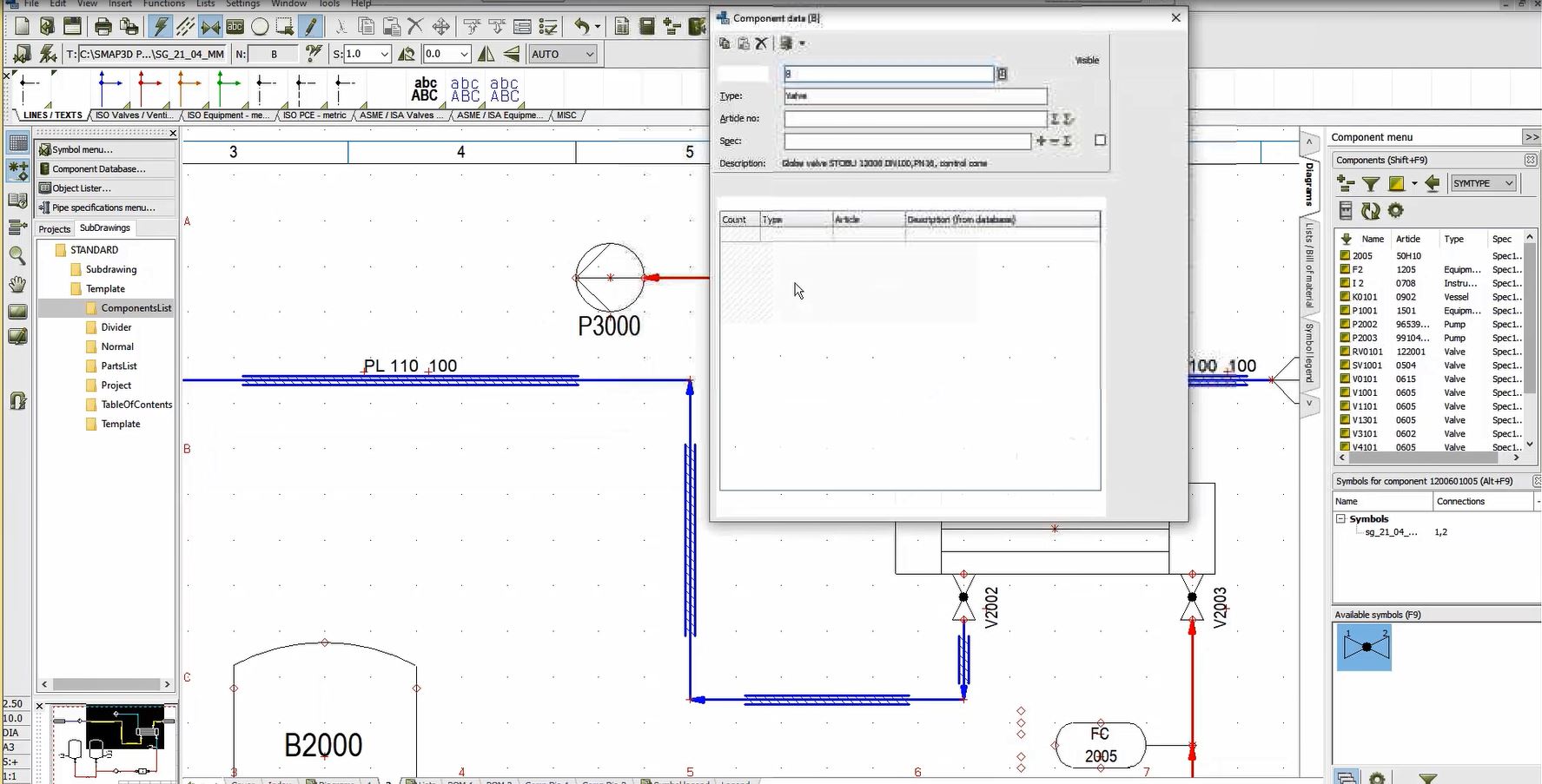
Task: Open the rotation angle 0.0 dropdown
Action: pyautogui.click(x=447, y=54)
